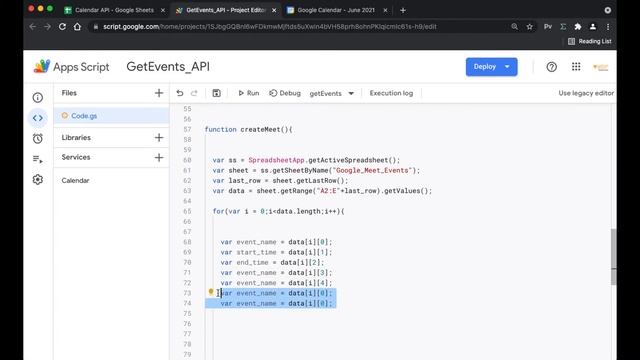Save project with floppy disk icon
This screenshot has width=640, height=360.
(x=216, y=93)
